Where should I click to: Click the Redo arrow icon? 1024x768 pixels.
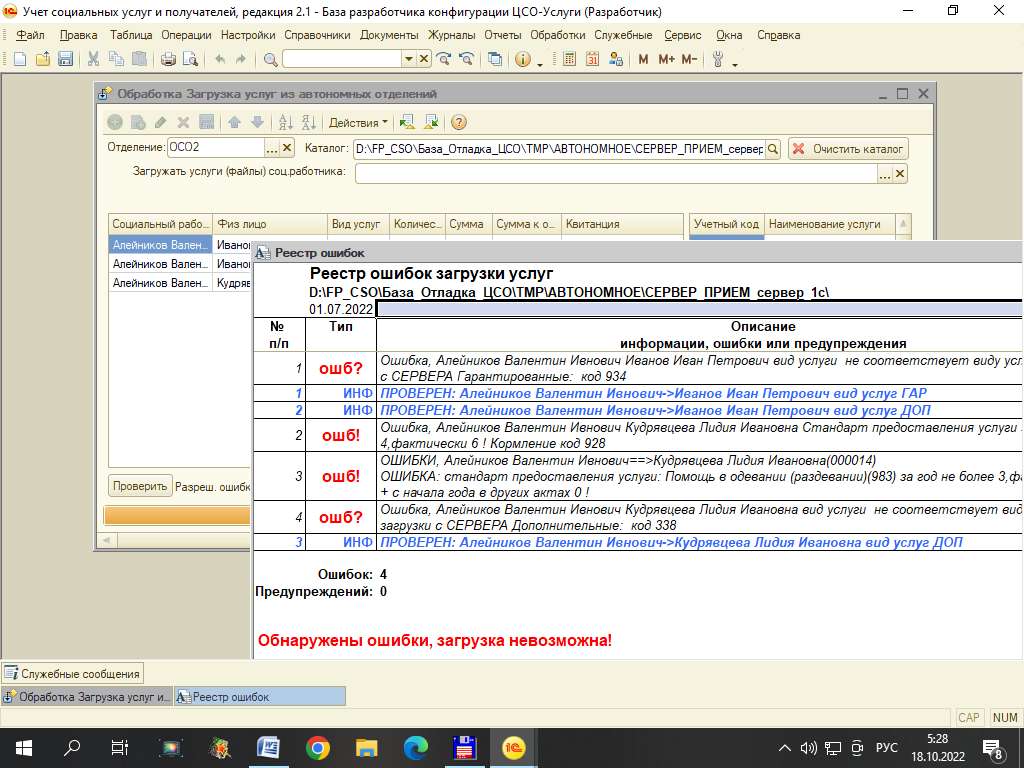[x=240, y=59]
